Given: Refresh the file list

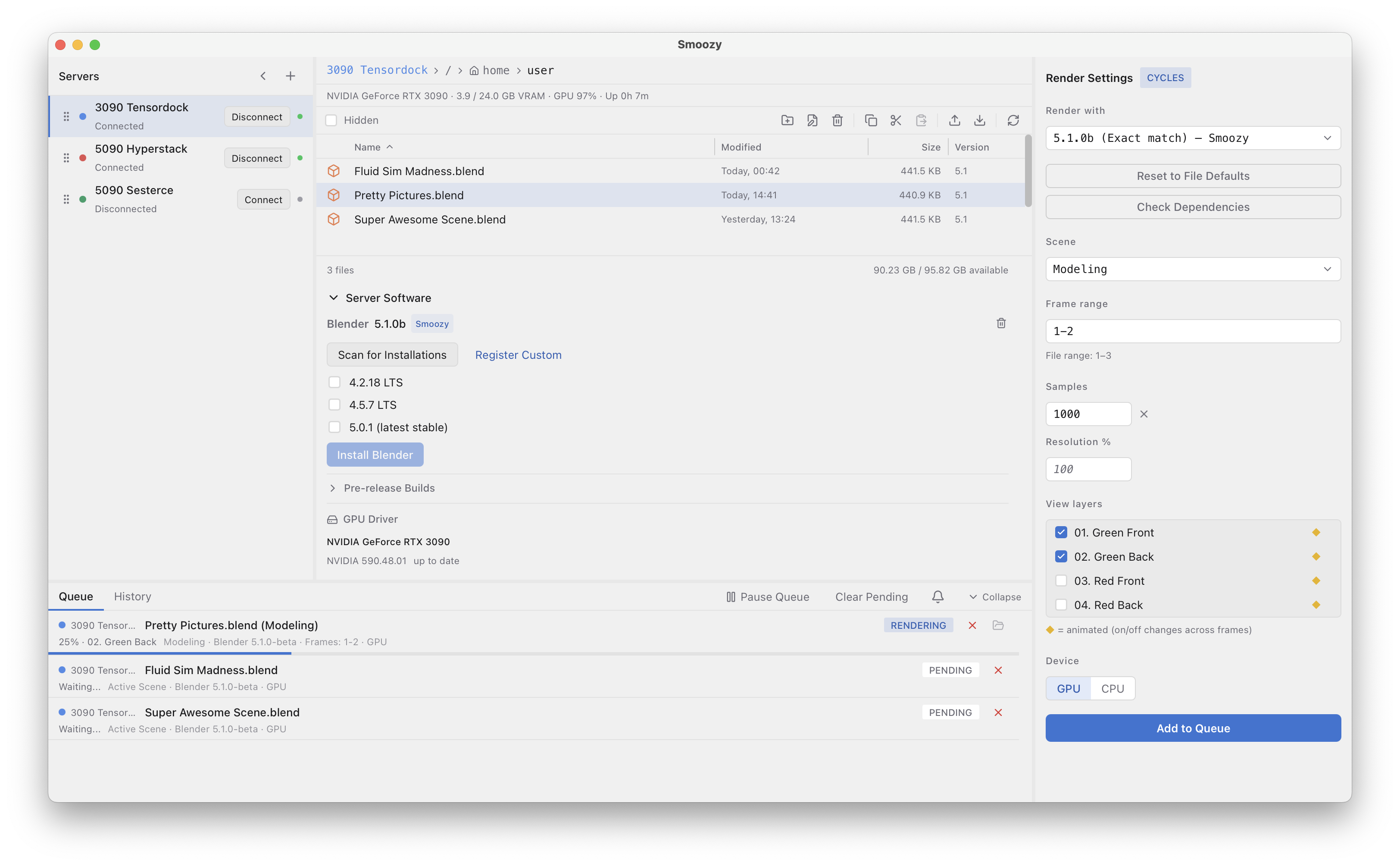Looking at the screenshot, I should pyautogui.click(x=1013, y=120).
